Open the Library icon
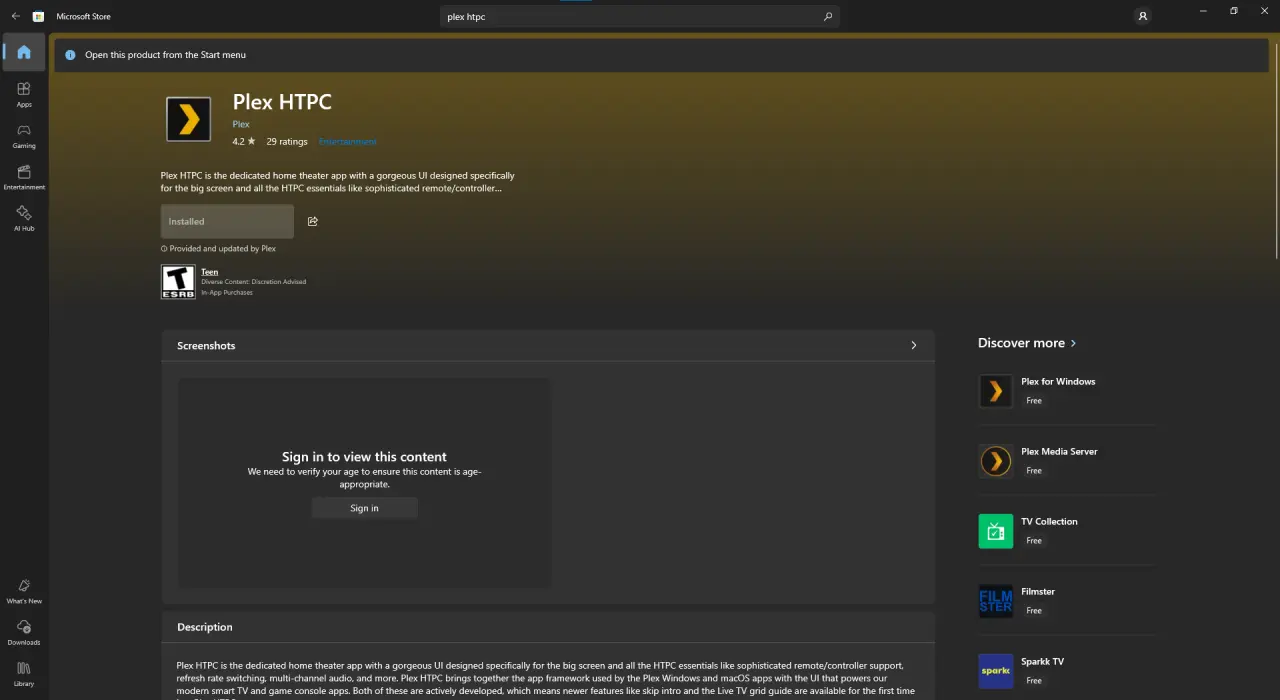The image size is (1280, 700). pyautogui.click(x=24, y=673)
